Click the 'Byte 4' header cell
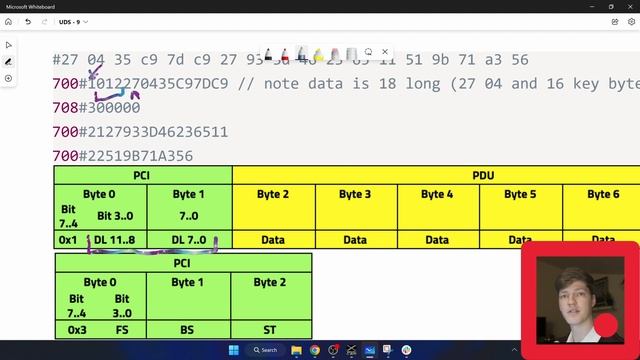 click(437, 194)
